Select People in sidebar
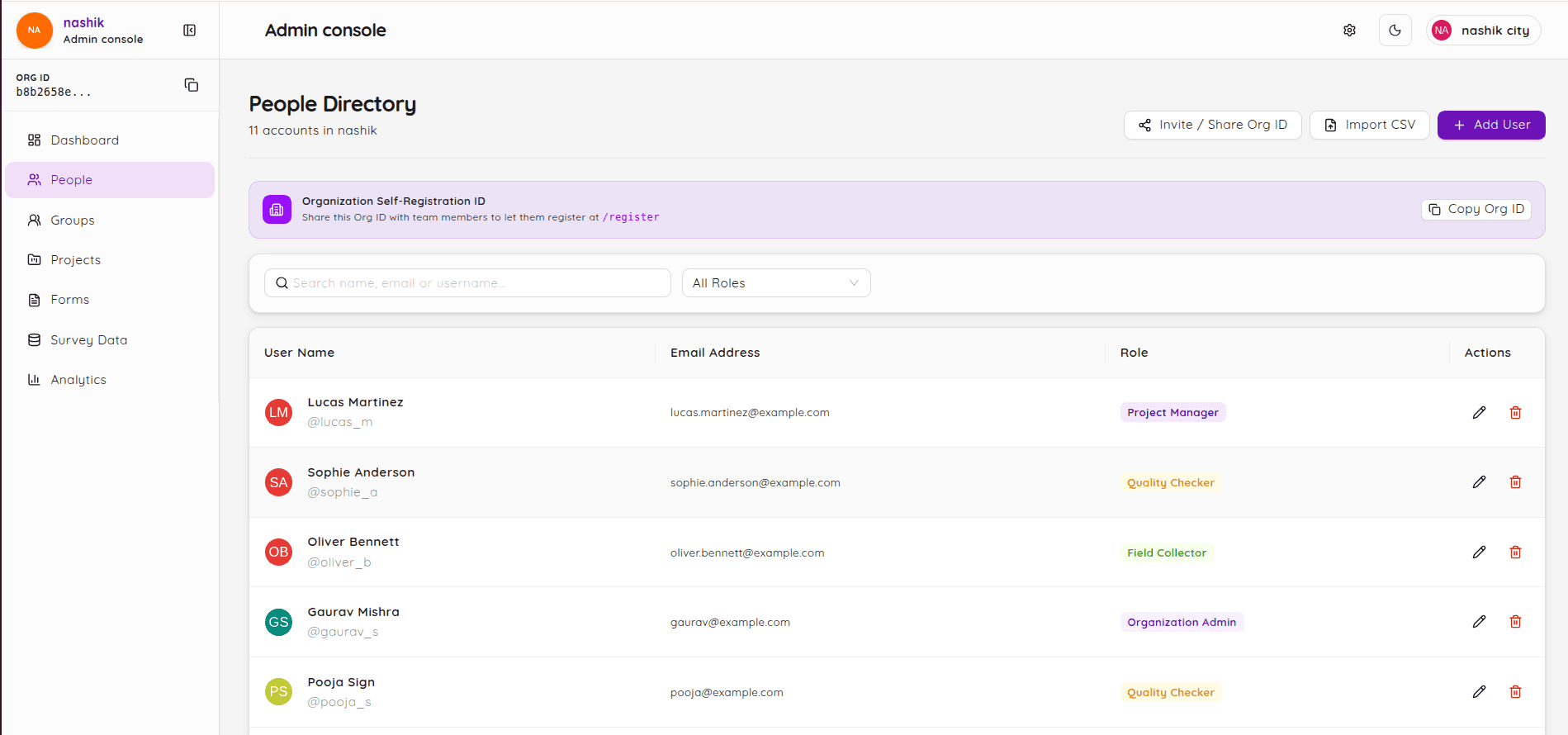The image size is (1568, 735). pos(110,180)
